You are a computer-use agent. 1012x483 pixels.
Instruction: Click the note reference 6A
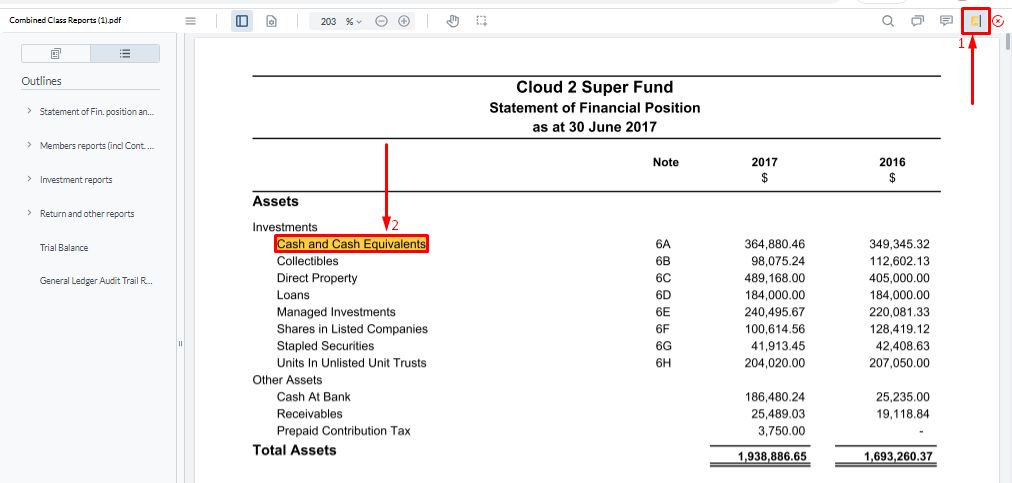pyautogui.click(x=663, y=244)
